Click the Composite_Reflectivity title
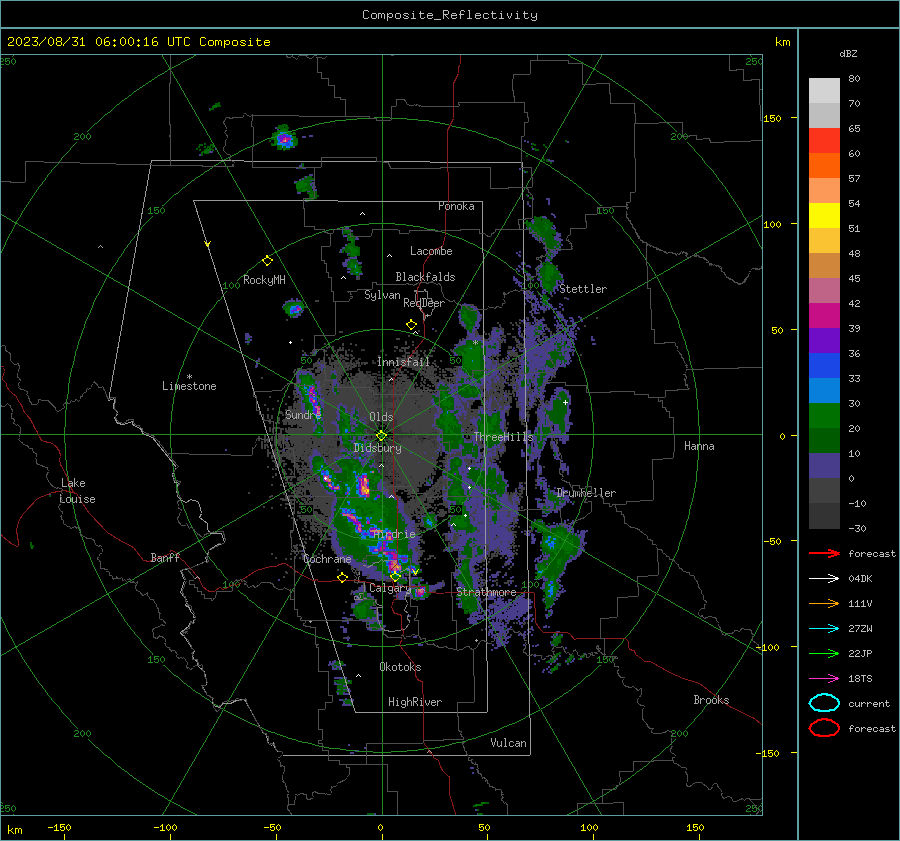The height and width of the screenshot is (841, 900). [450, 15]
